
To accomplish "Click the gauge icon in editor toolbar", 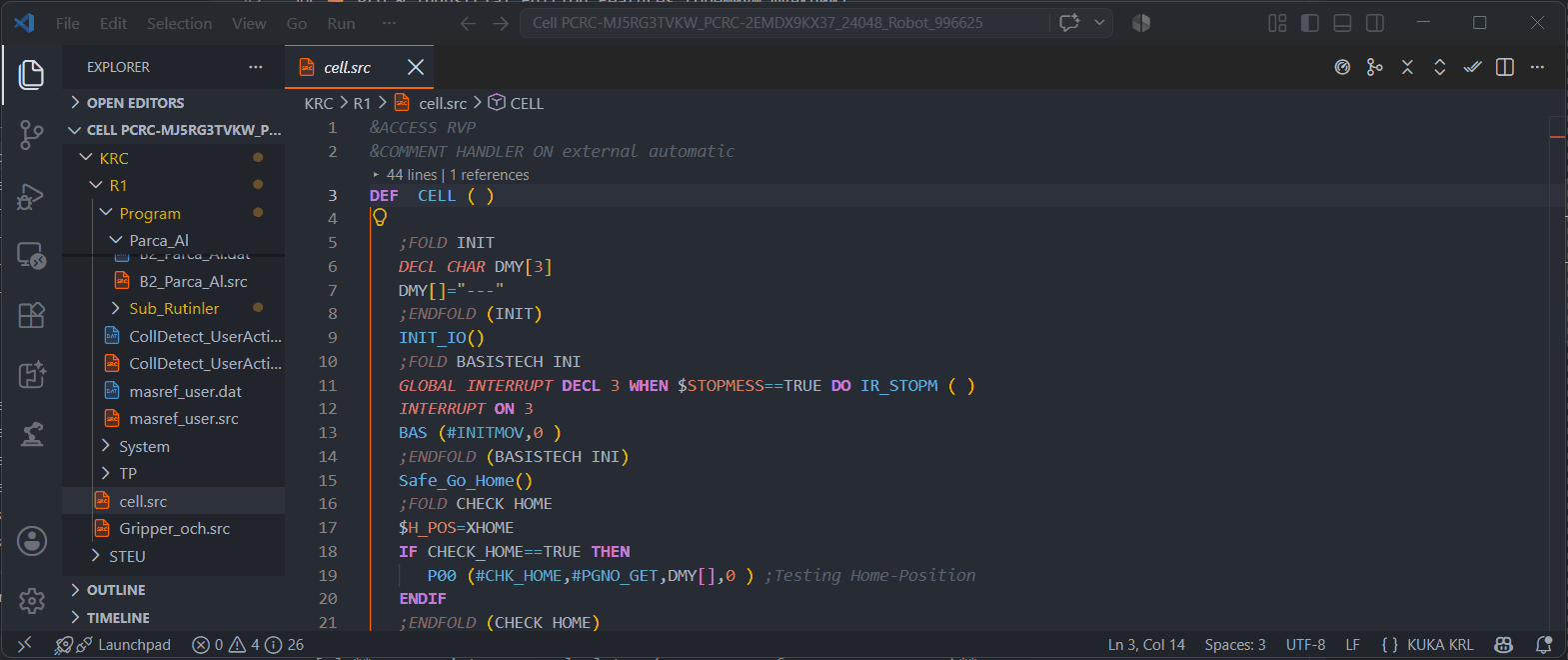I will (x=1342, y=67).
